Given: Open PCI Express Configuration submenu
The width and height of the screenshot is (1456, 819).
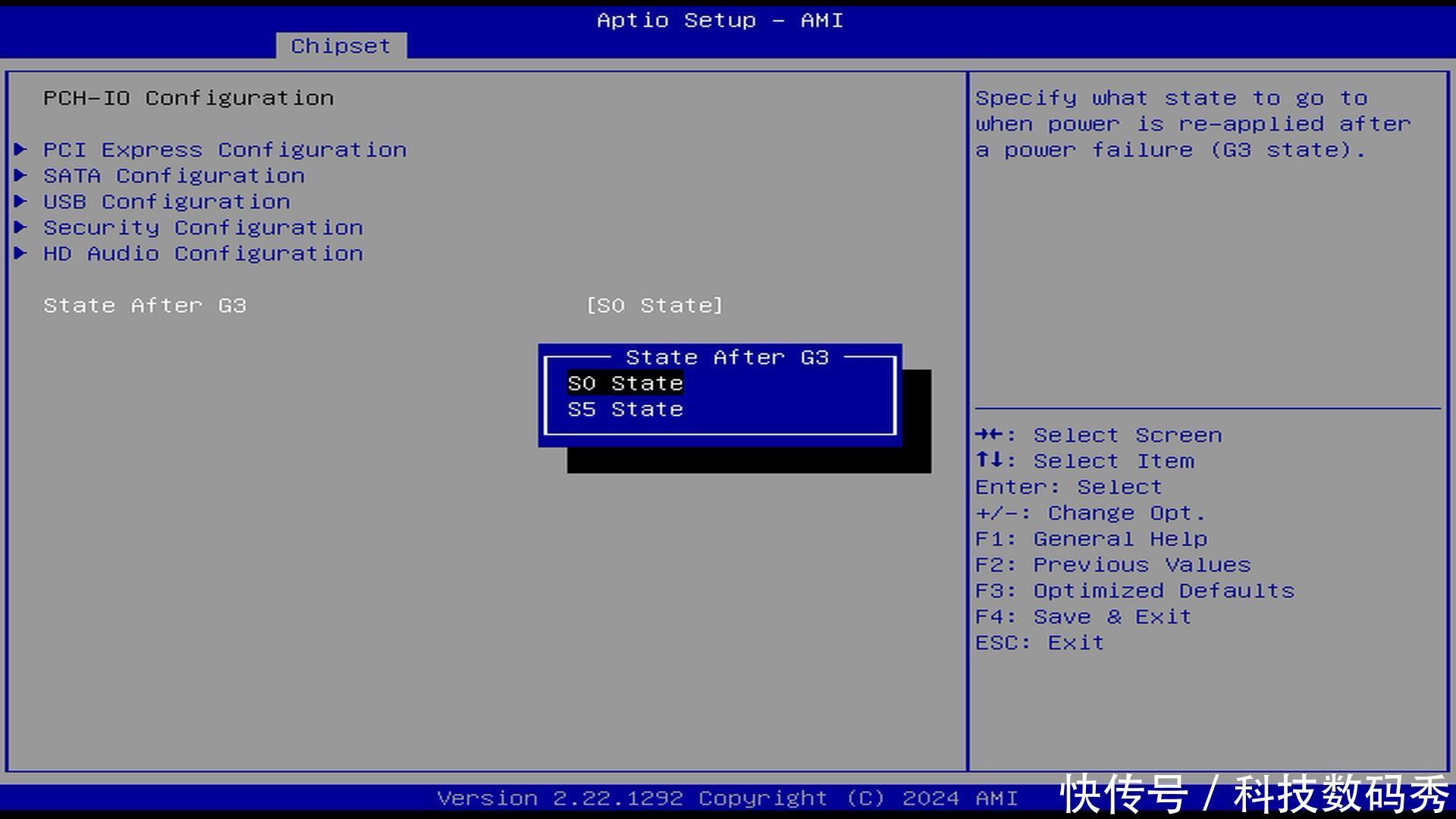Looking at the screenshot, I should point(224,150).
